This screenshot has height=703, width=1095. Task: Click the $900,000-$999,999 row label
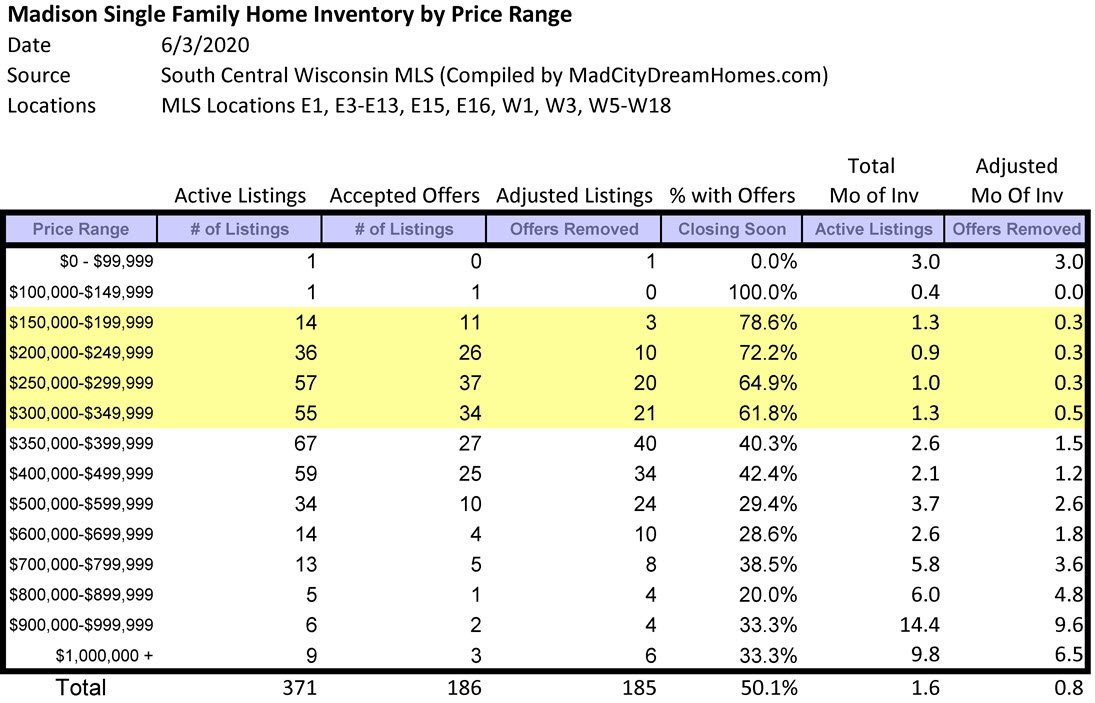pyautogui.click(x=81, y=625)
